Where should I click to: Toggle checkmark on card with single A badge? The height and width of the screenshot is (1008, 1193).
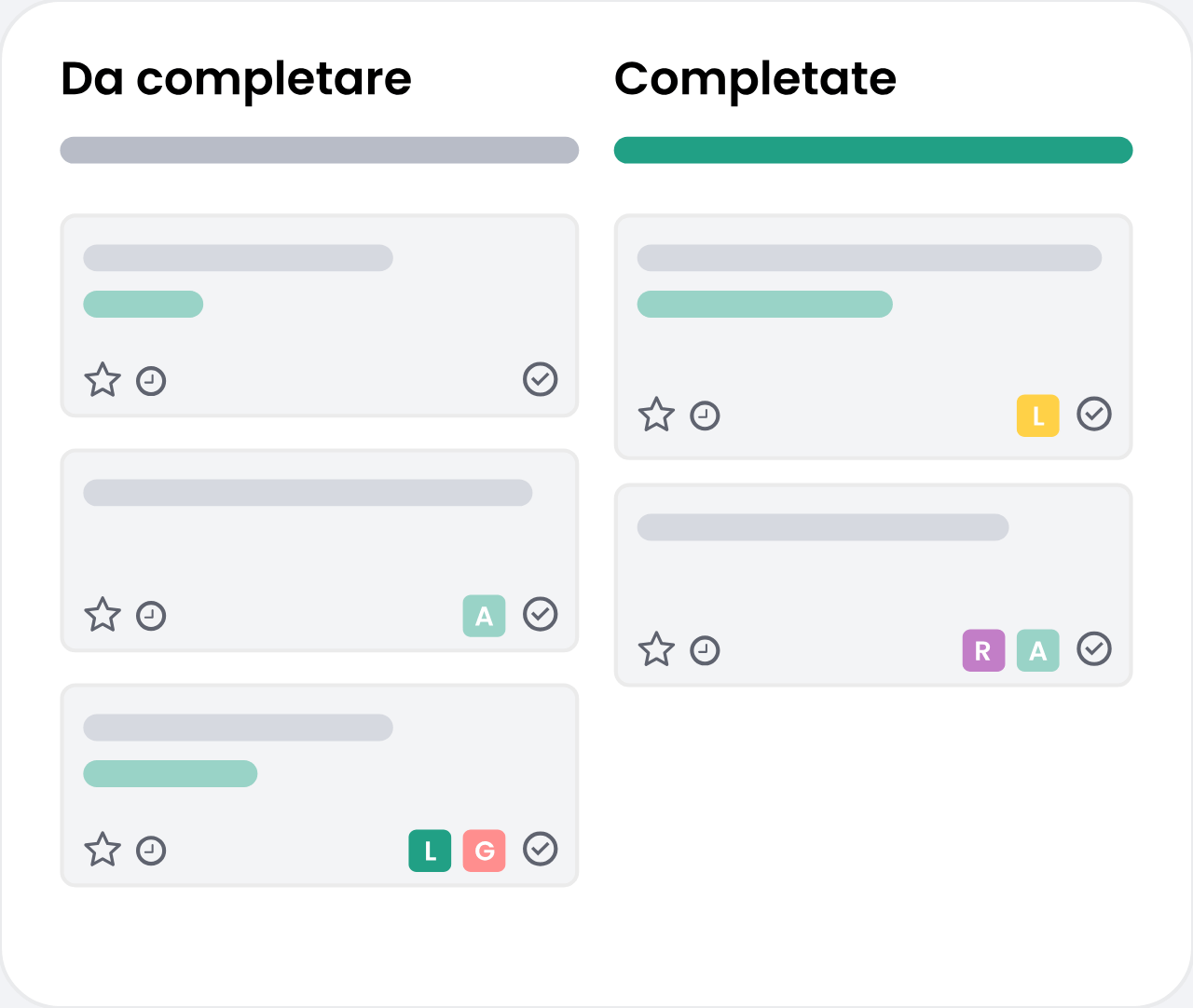tap(540, 614)
